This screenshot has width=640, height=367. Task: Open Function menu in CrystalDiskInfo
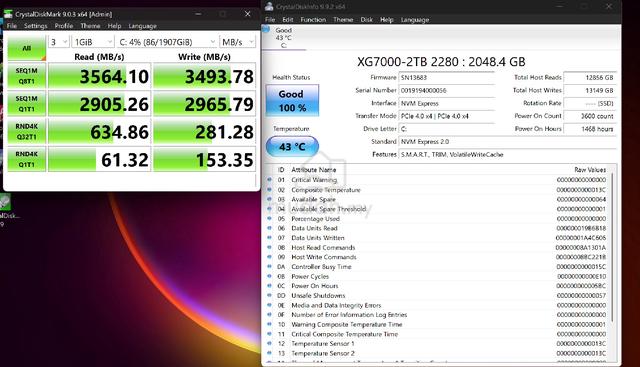(313, 20)
